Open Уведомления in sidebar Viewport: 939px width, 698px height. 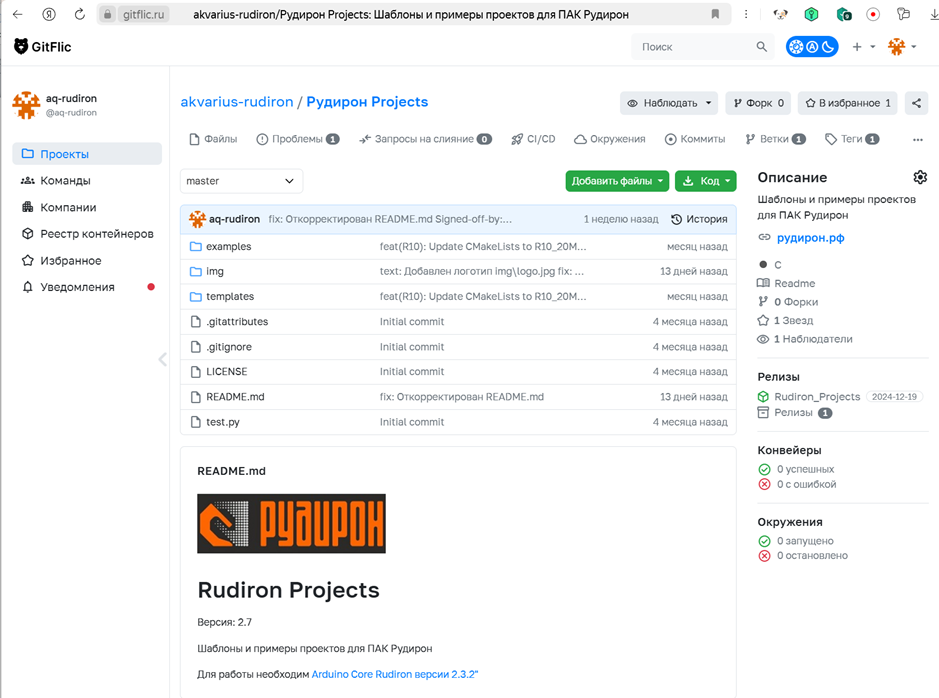tap(87, 287)
